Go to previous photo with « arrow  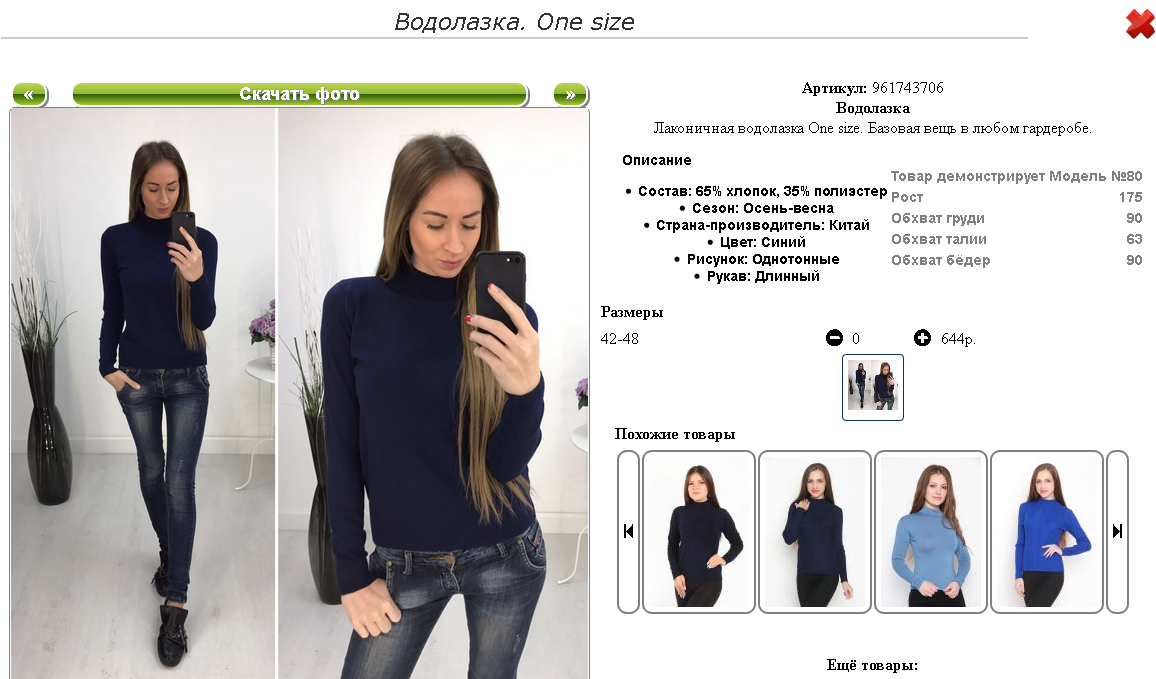pyautogui.click(x=29, y=94)
